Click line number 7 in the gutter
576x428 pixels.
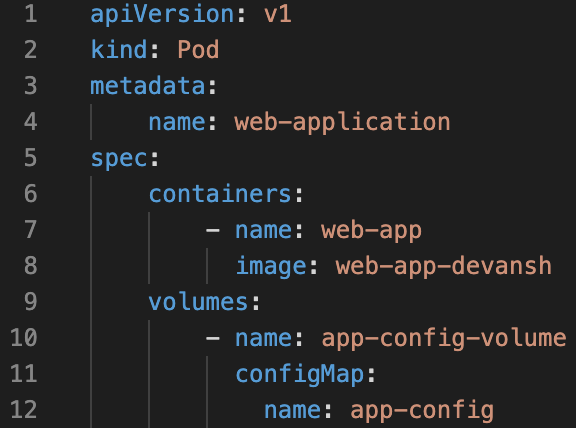(31, 230)
